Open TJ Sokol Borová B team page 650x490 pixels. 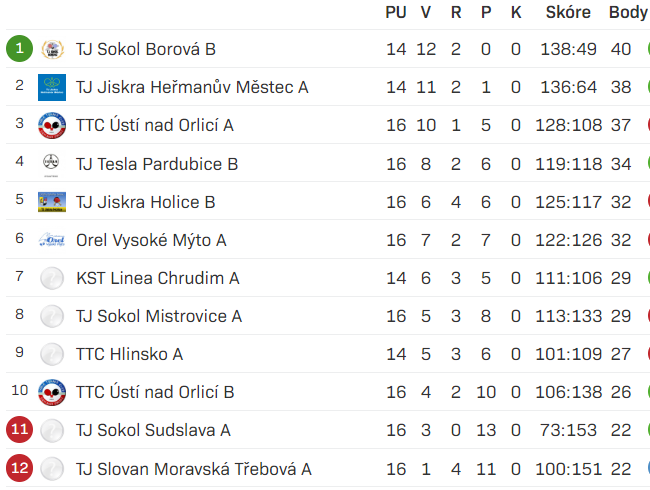tap(146, 49)
